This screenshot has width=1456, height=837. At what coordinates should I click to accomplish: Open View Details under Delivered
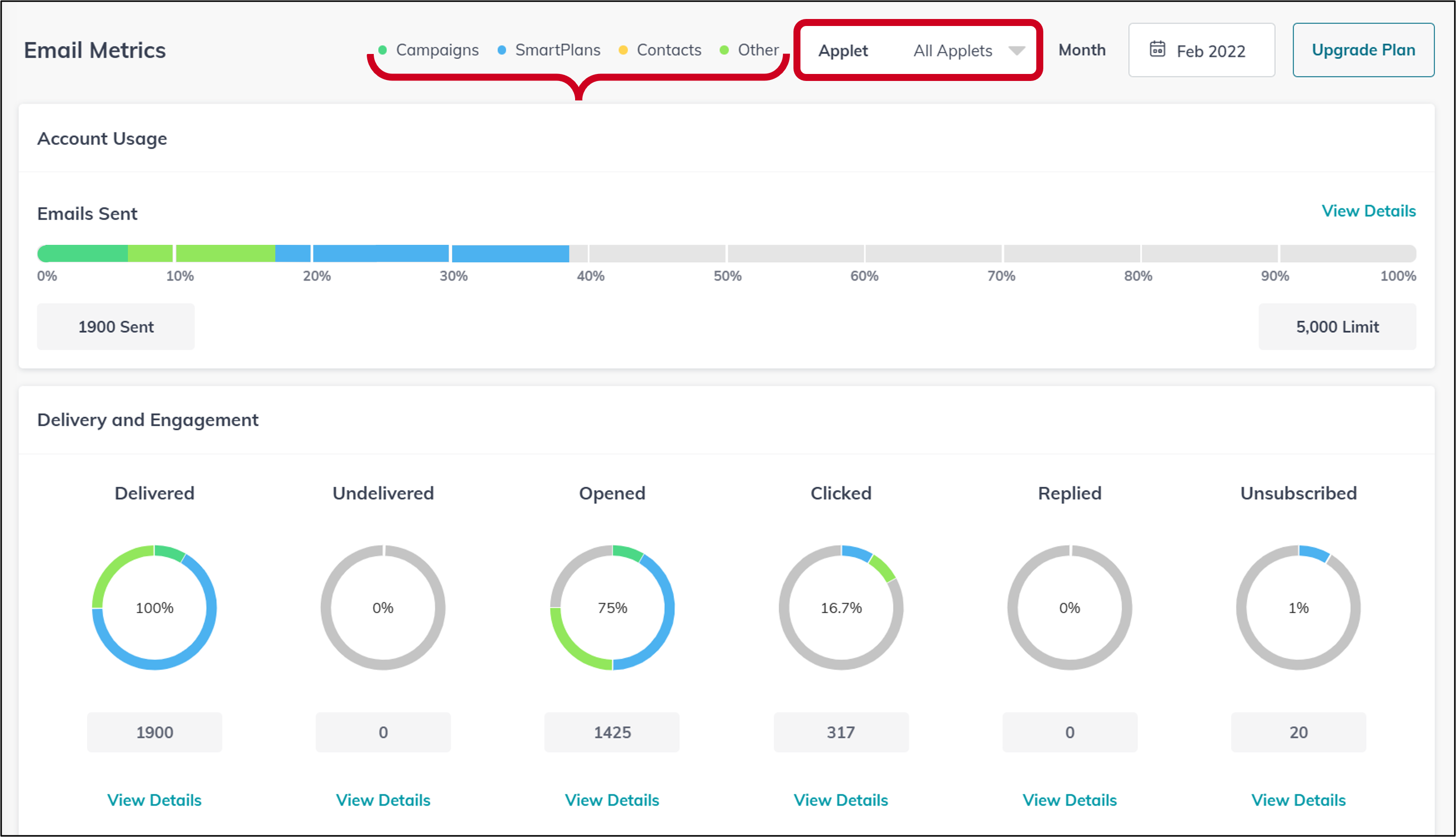pyautogui.click(x=154, y=800)
